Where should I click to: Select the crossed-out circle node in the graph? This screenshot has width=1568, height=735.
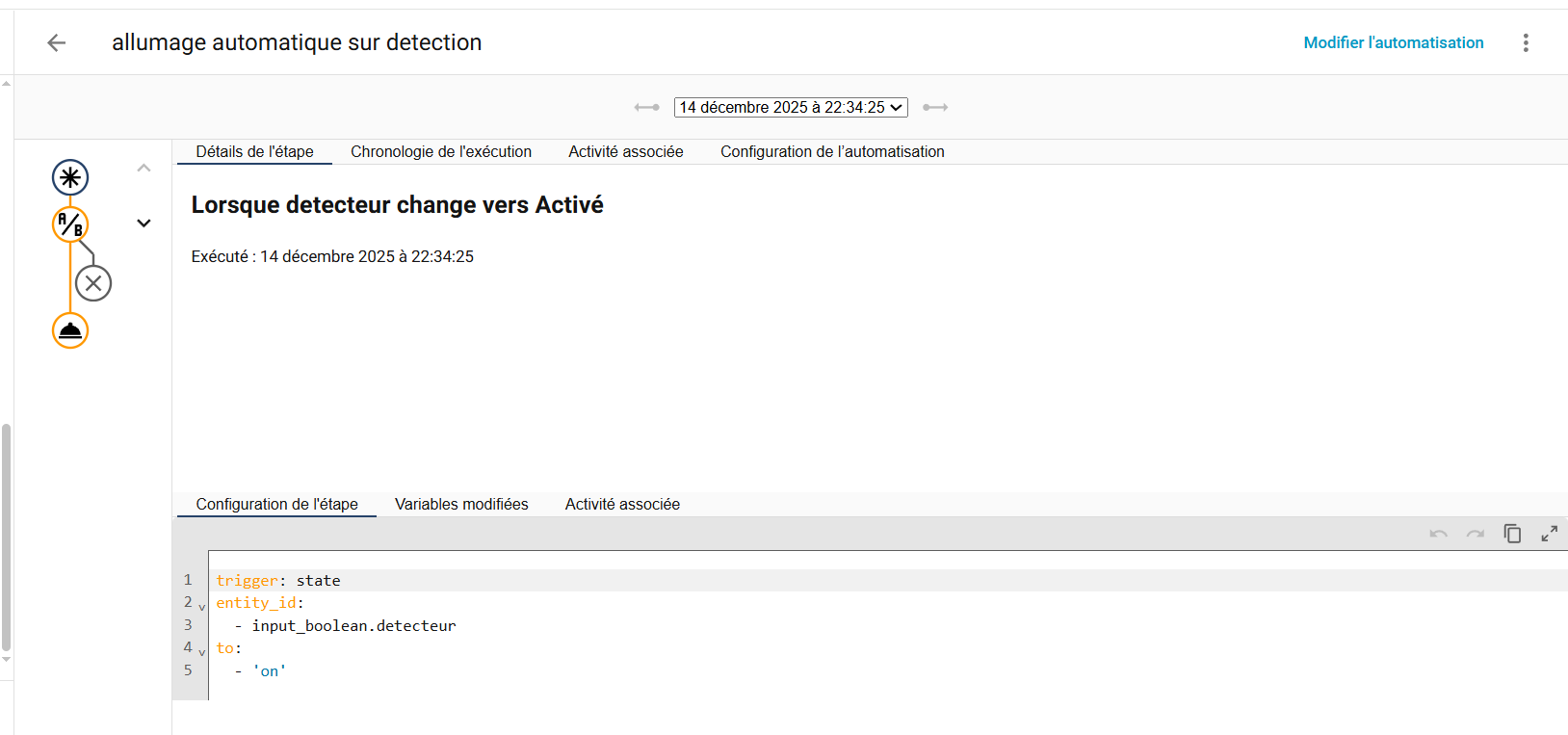93,283
